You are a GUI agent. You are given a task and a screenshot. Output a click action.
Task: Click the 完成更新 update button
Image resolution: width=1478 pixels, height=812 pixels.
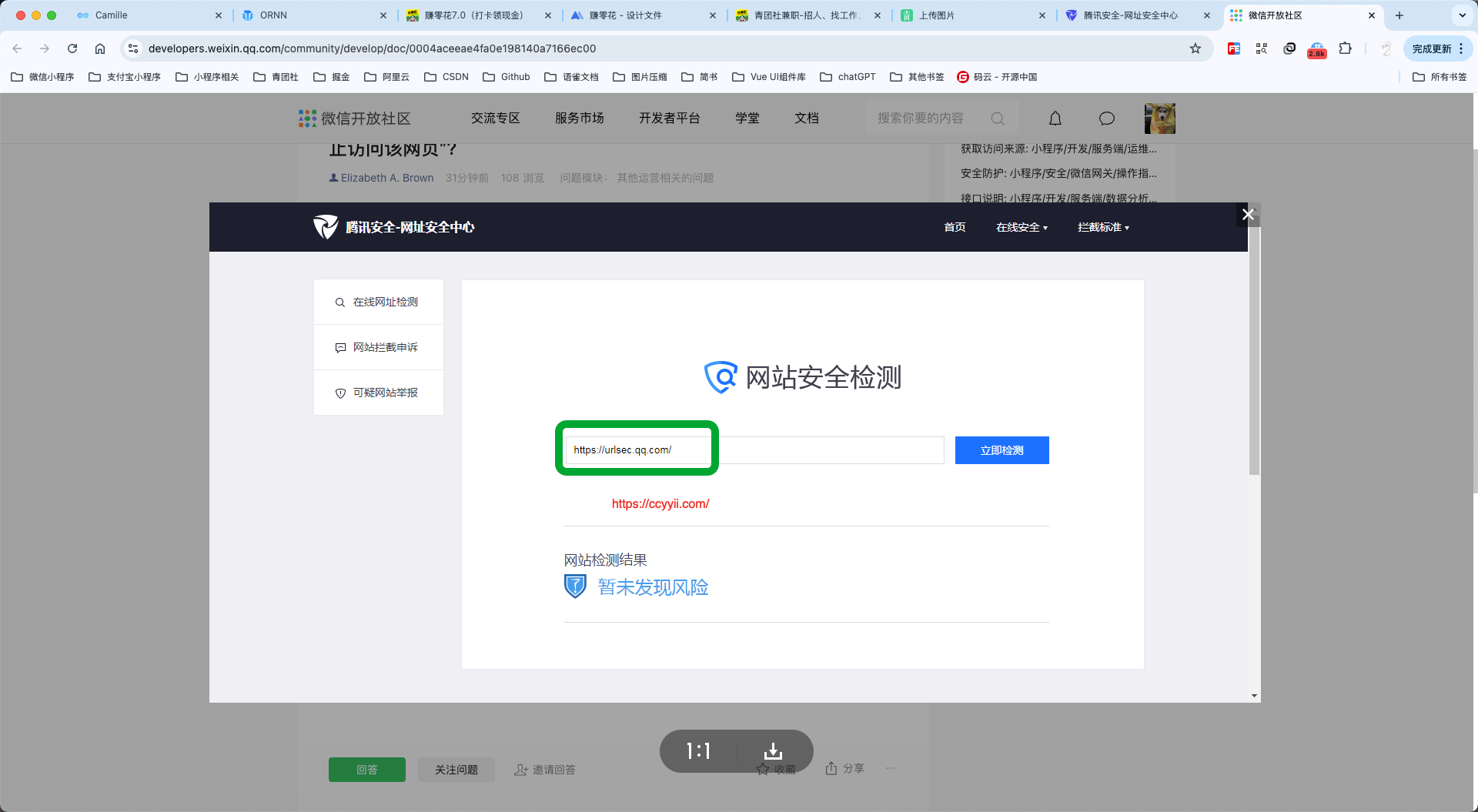1431,48
